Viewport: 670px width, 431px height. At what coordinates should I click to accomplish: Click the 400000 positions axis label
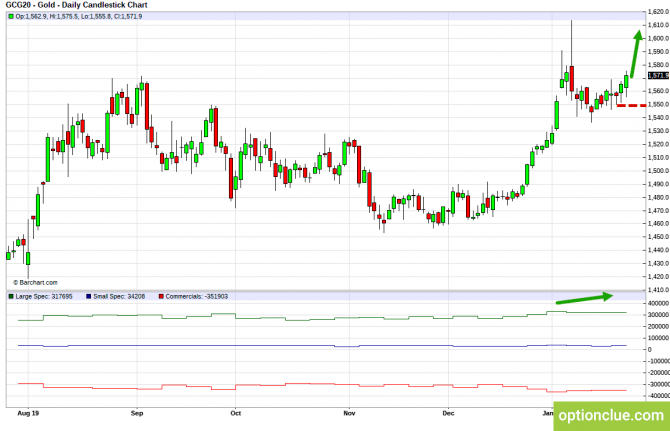click(658, 303)
